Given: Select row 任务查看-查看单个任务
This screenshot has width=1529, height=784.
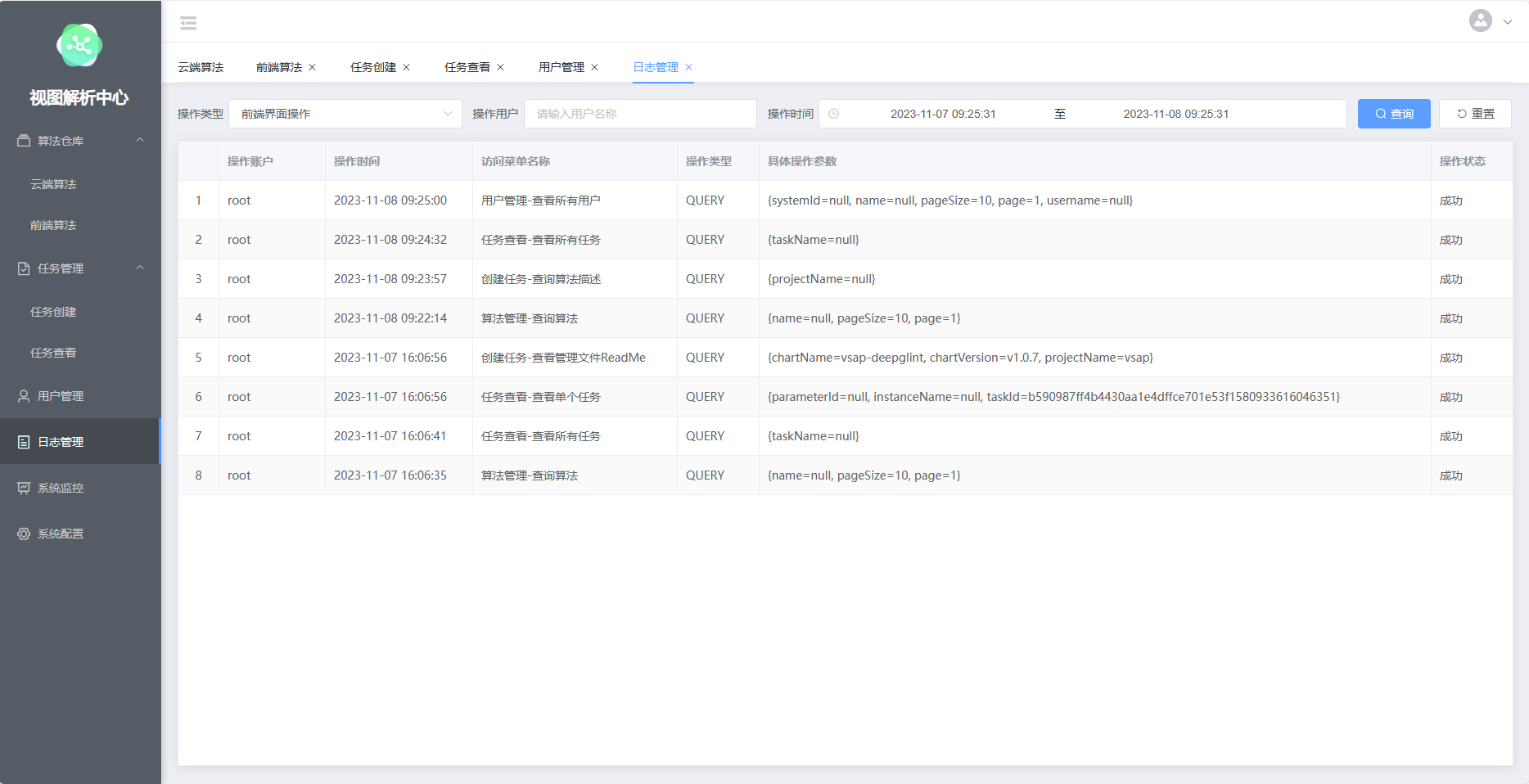Looking at the screenshot, I should pyautogui.click(x=845, y=397).
